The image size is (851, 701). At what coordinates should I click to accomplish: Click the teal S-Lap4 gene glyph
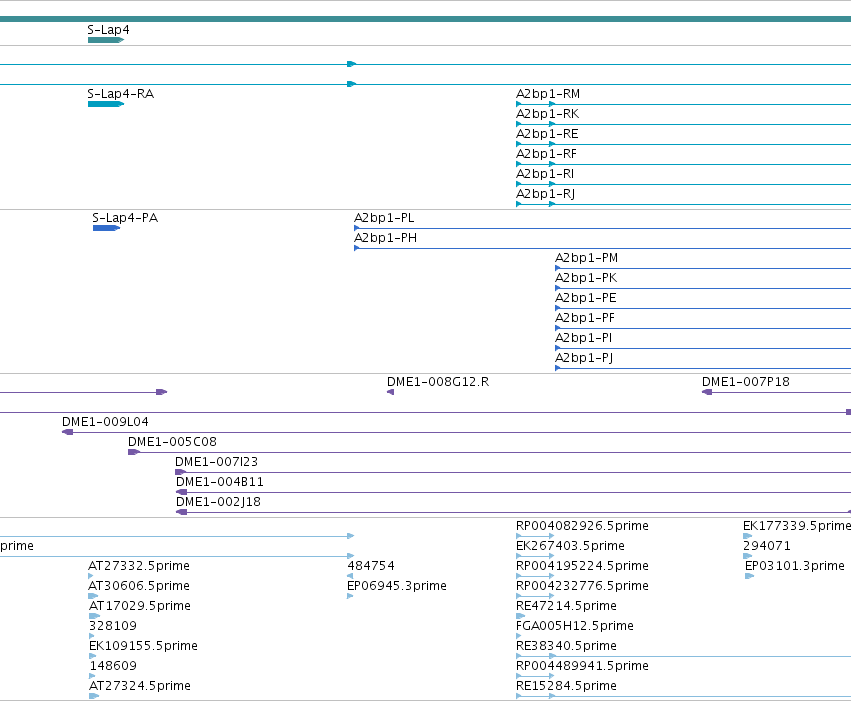click(106, 40)
